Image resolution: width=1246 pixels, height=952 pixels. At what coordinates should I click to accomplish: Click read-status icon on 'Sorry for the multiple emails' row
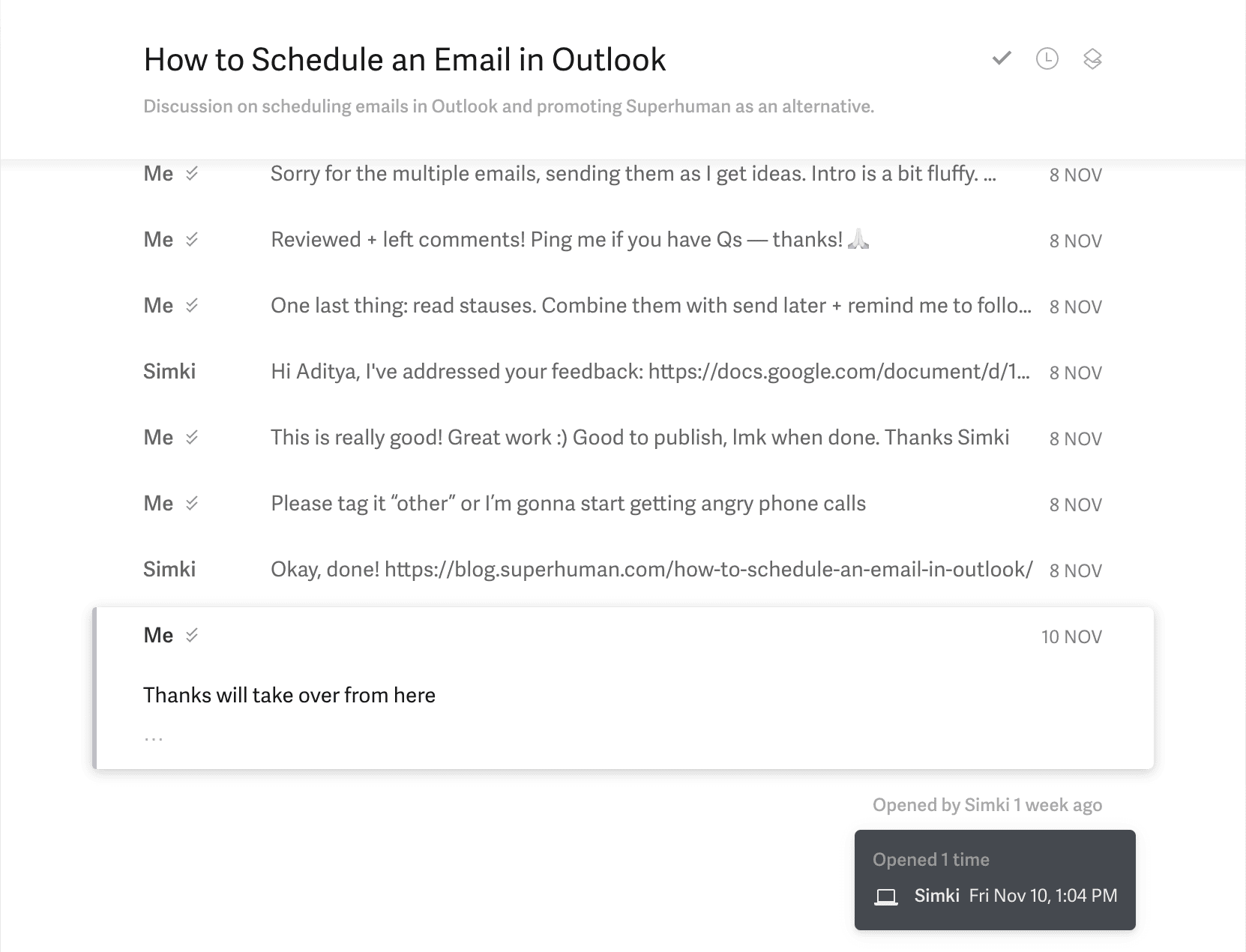pyautogui.click(x=192, y=174)
